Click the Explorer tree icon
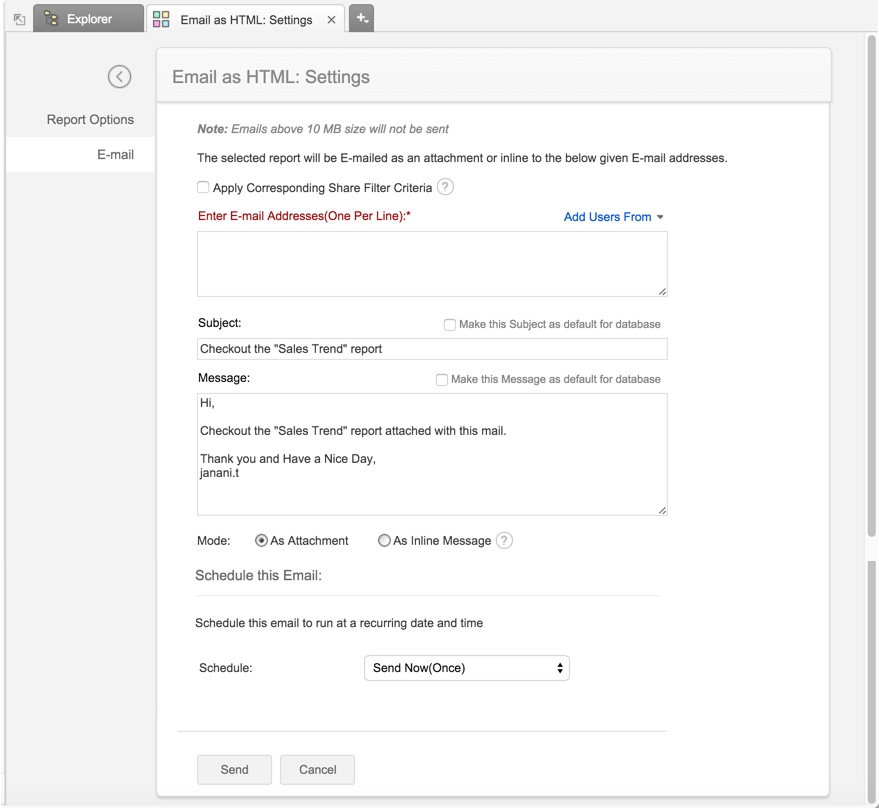 pyautogui.click(x=51, y=19)
